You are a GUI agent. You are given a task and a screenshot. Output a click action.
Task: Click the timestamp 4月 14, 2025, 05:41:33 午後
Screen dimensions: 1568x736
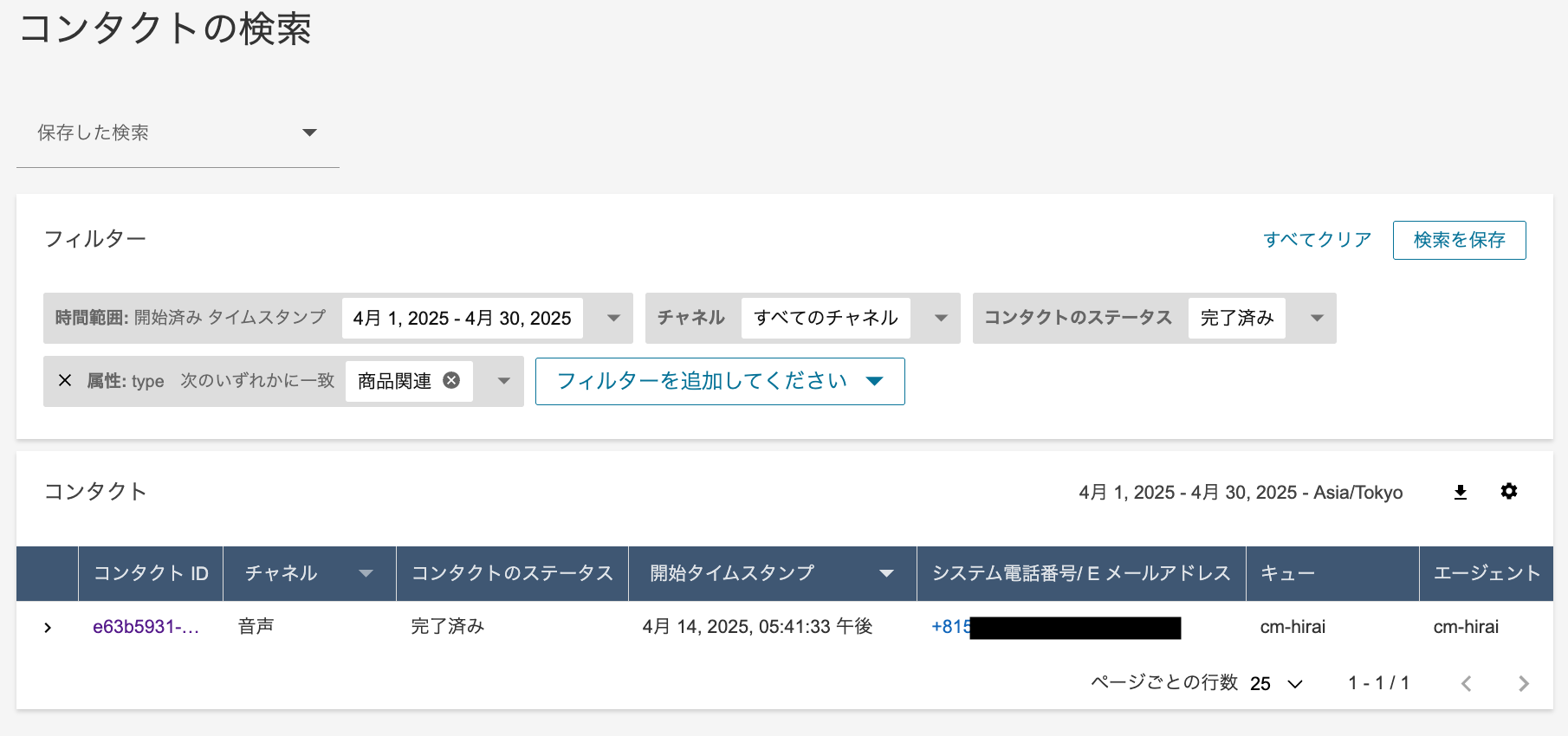(x=757, y=627)
